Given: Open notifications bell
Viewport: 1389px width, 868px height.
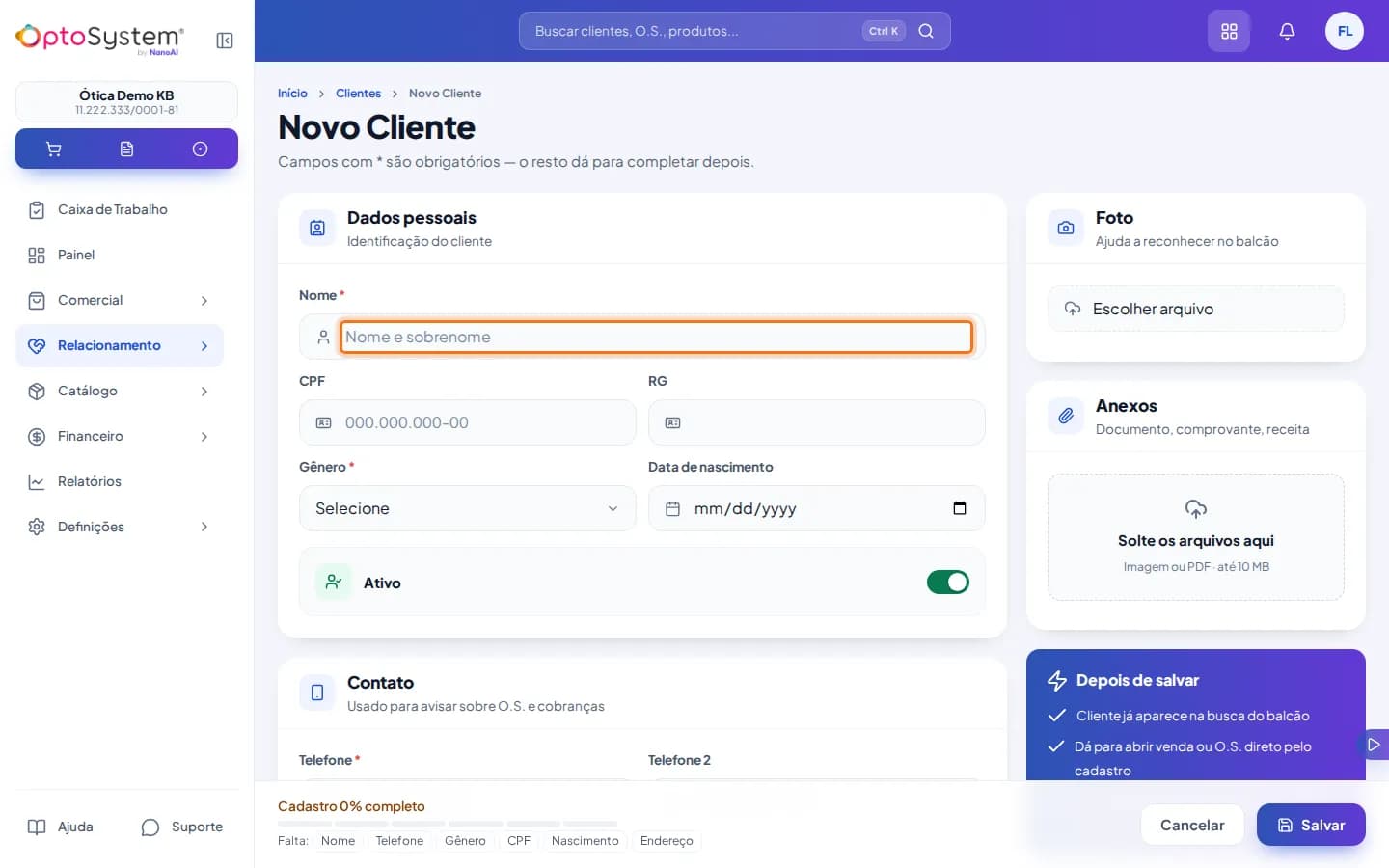Looking at the screenshot, I should [x=1287, y=31].
